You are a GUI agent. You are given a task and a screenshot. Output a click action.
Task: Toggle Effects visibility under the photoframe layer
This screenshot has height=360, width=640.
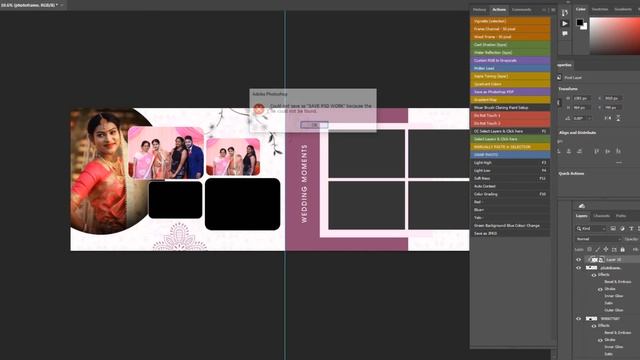[594, 275]
